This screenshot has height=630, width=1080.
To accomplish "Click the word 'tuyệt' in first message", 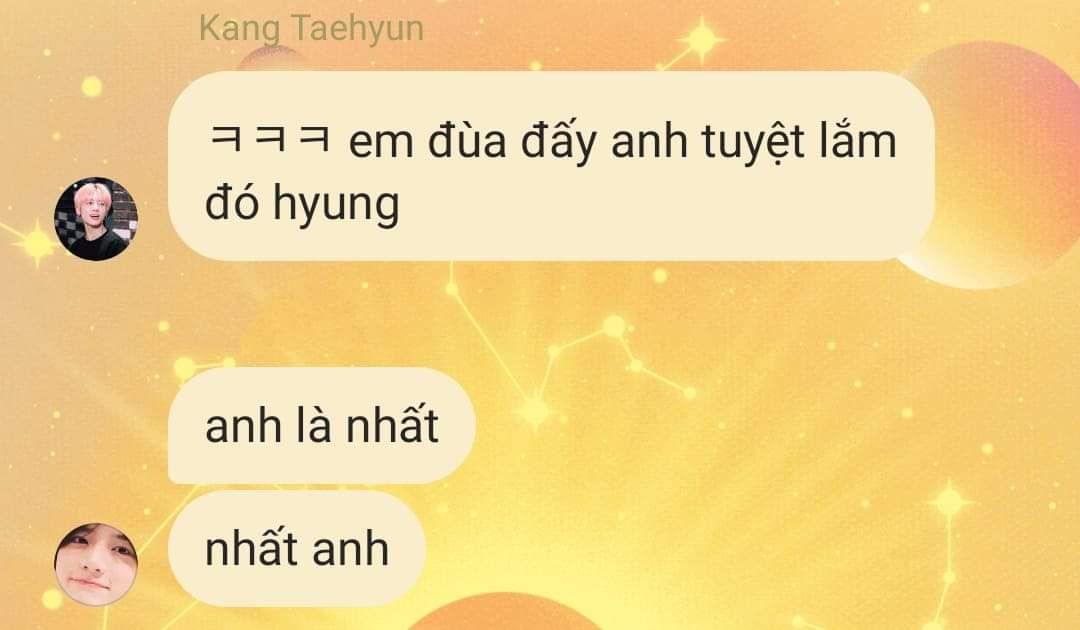I will click(x=753, y=143).
